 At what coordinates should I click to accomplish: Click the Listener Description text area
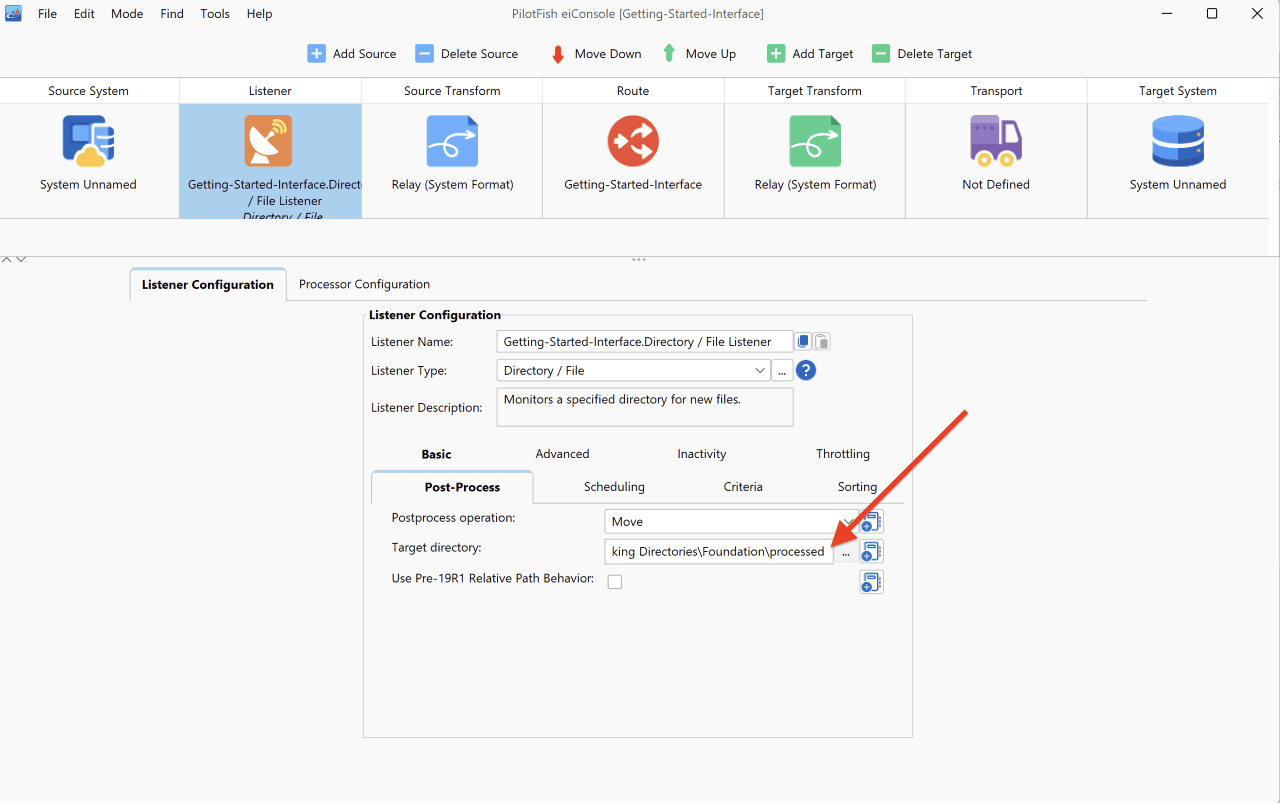pos(645,407)
